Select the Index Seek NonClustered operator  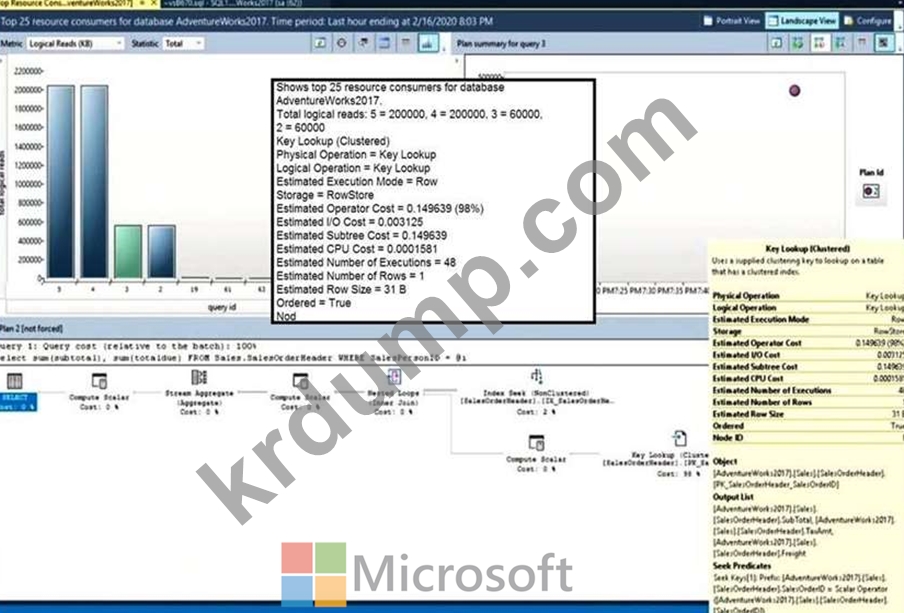click(x=536, y=377)
